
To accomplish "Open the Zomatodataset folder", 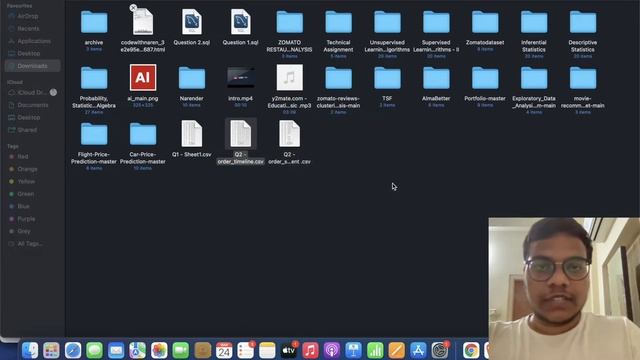I will pos(485,22).
